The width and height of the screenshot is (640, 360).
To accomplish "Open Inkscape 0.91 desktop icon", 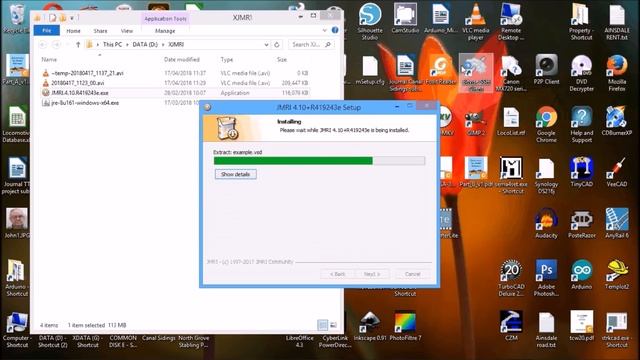I will pos(370,326).
